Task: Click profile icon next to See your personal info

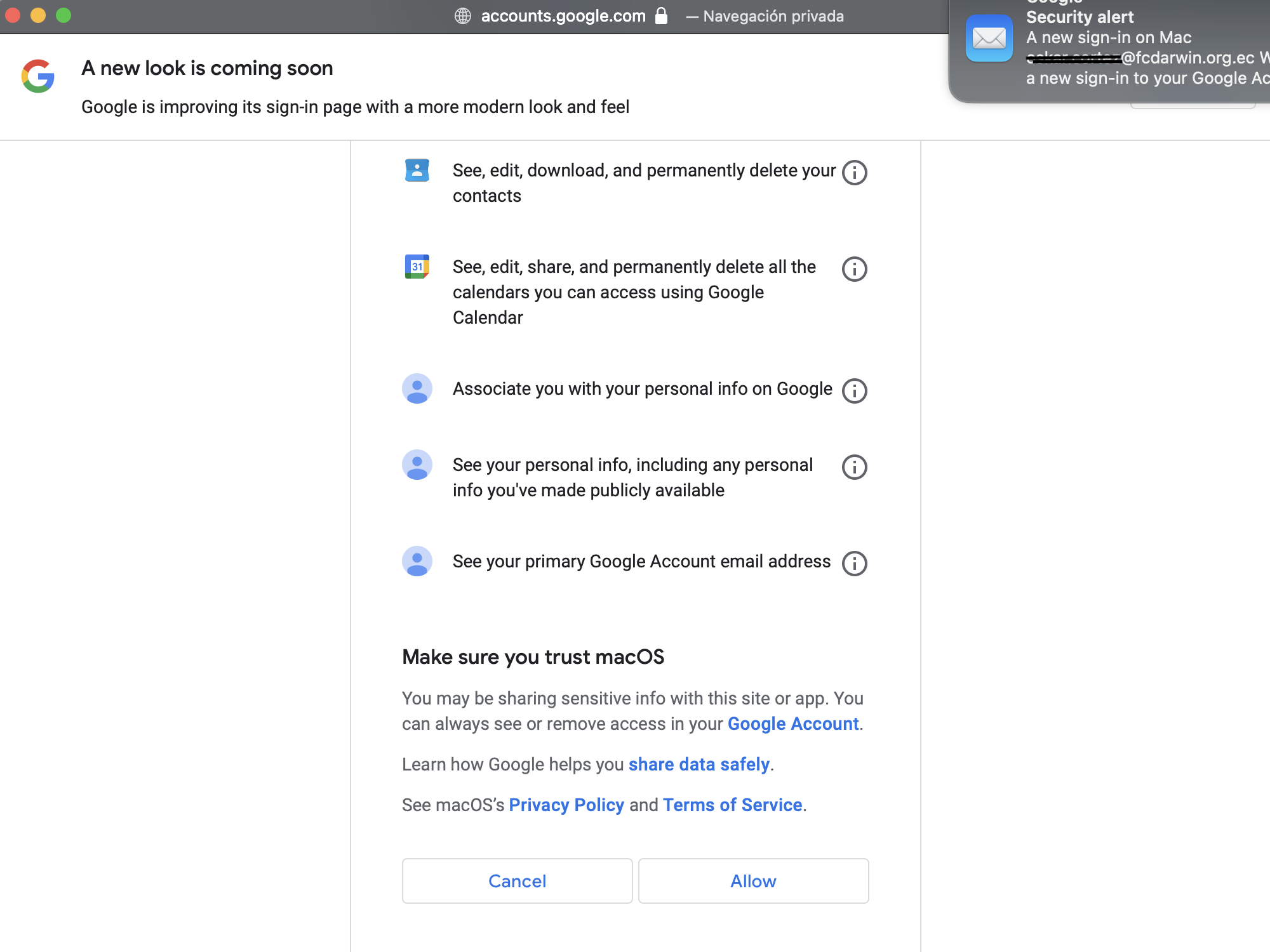Action: pyautogui.click(x=417, y=465)
